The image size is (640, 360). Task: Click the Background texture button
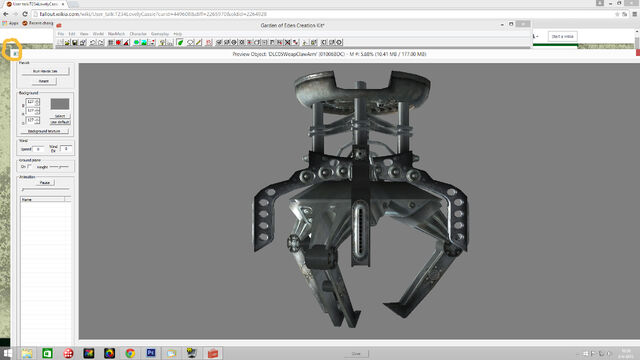[x=44, y=131]
